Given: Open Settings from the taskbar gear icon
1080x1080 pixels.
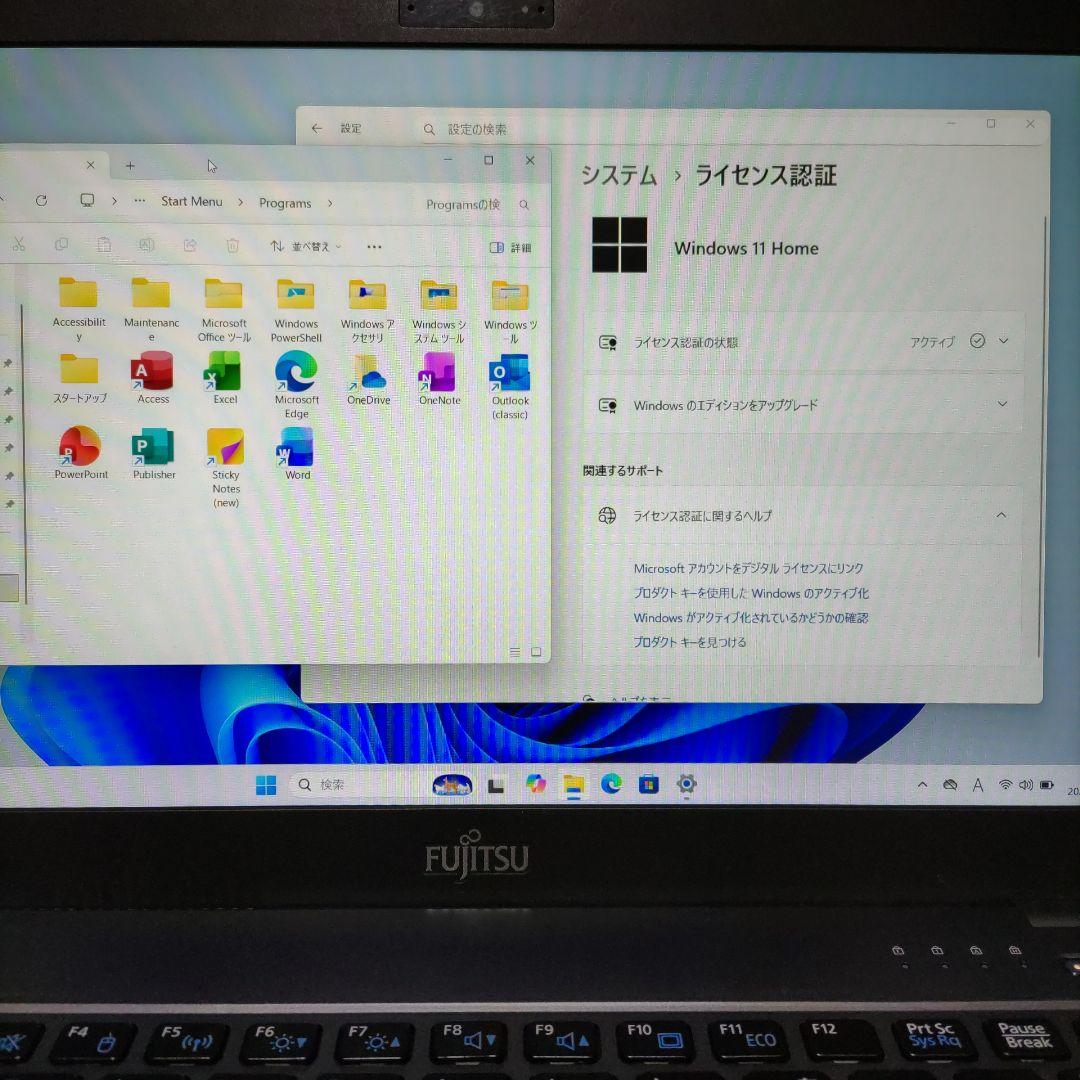Looking at the screenshot, I should [x=686, y=786].
